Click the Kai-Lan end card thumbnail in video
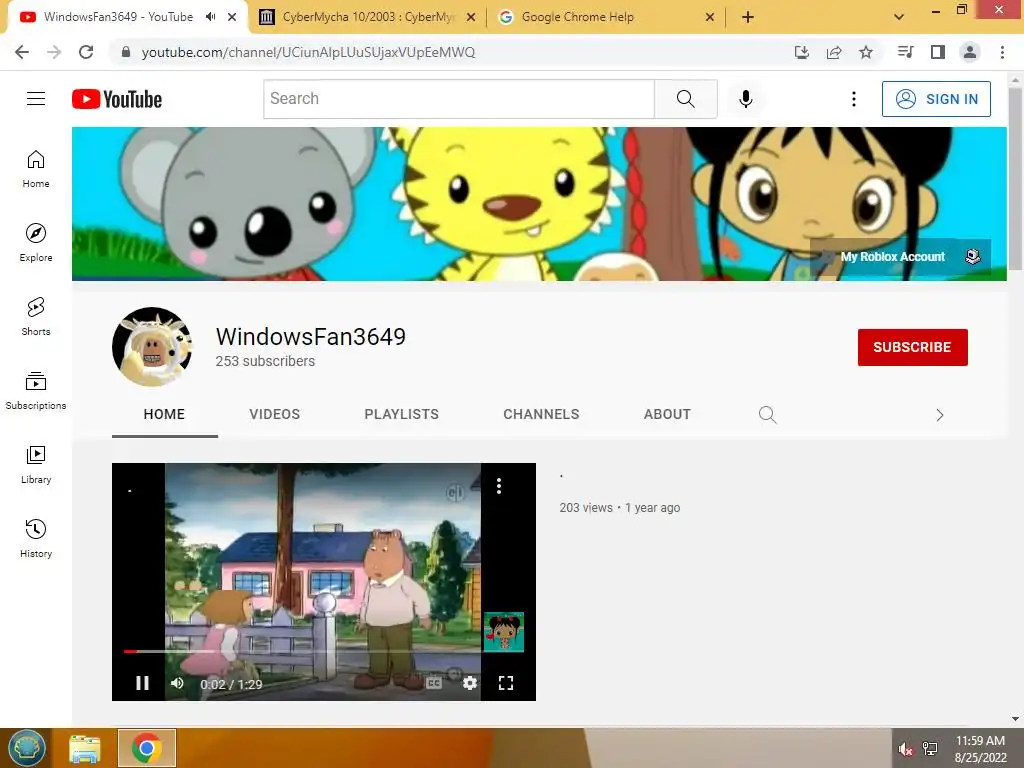1024x768 pixels. tap(504, 632)
